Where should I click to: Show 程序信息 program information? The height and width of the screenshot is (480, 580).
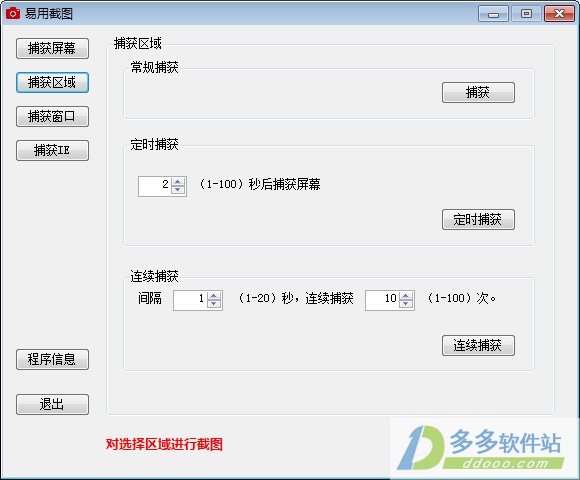[52, 359]
